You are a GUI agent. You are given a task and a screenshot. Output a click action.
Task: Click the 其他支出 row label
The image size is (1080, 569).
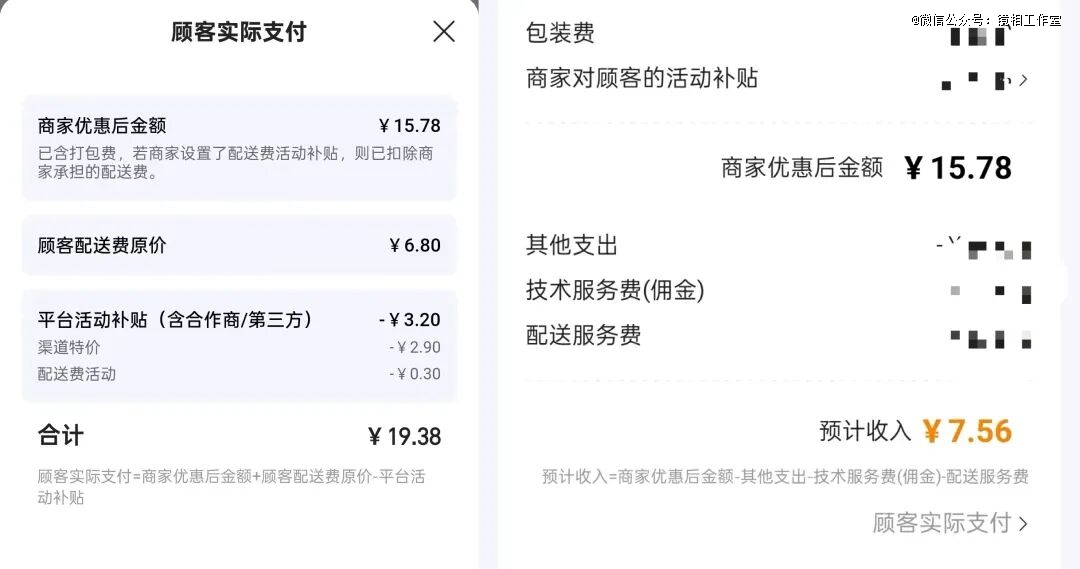[572, 245]
